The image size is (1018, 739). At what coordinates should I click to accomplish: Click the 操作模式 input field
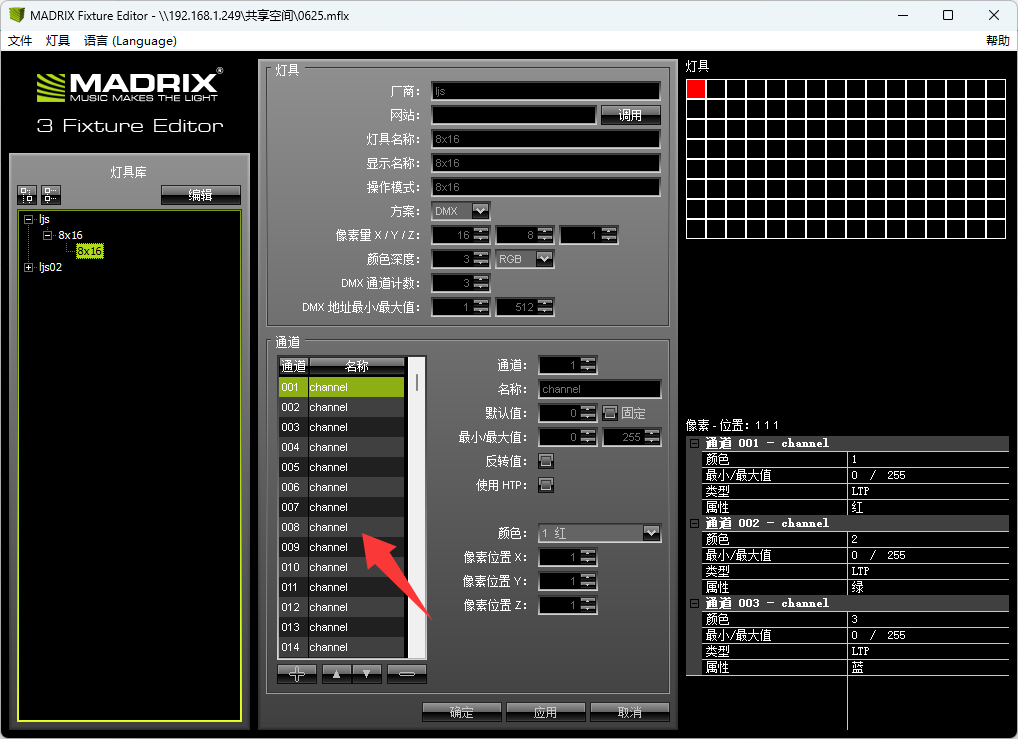[x=546, y=187]
